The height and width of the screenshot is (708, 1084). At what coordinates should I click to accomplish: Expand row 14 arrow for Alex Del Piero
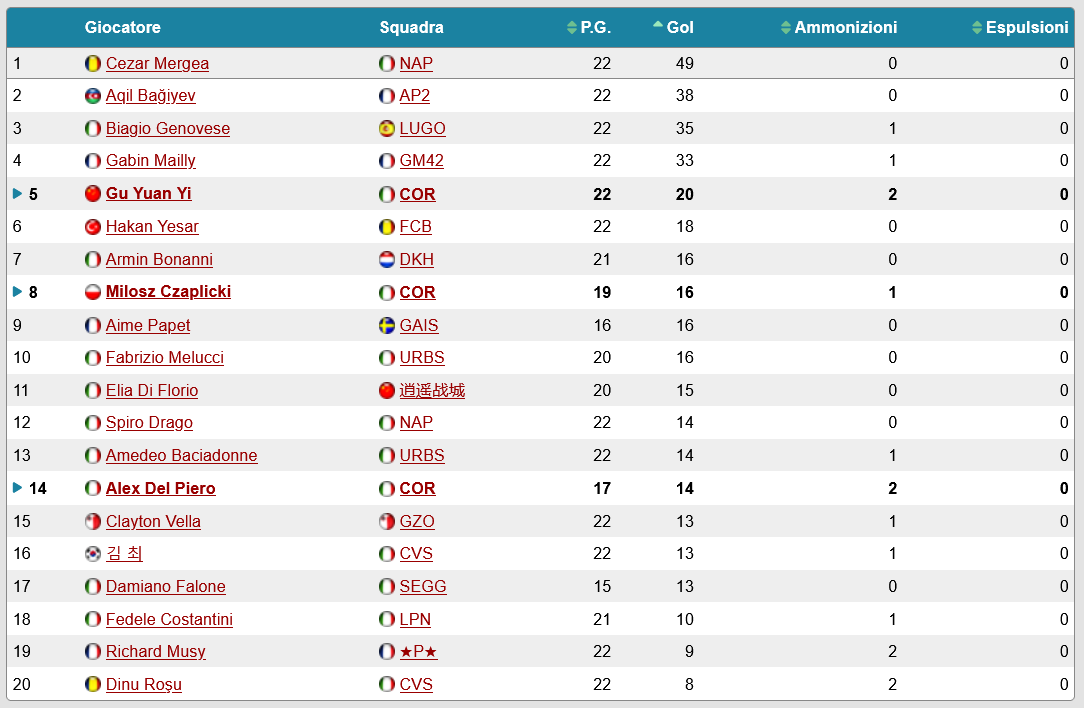(x=17, y=488)
